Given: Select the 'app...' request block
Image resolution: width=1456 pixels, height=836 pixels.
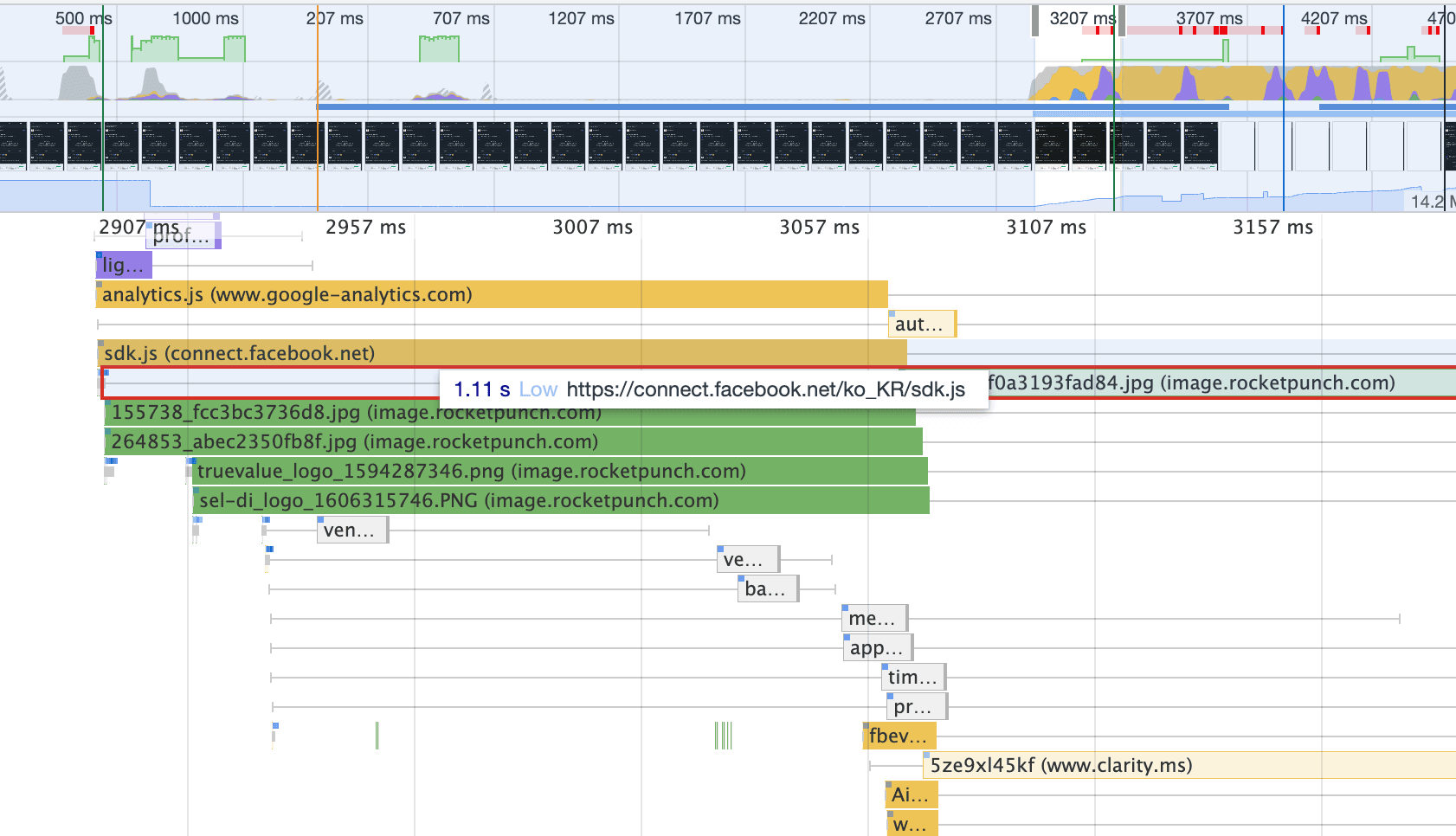Looking at the screenshot, I should pos(879,647).
